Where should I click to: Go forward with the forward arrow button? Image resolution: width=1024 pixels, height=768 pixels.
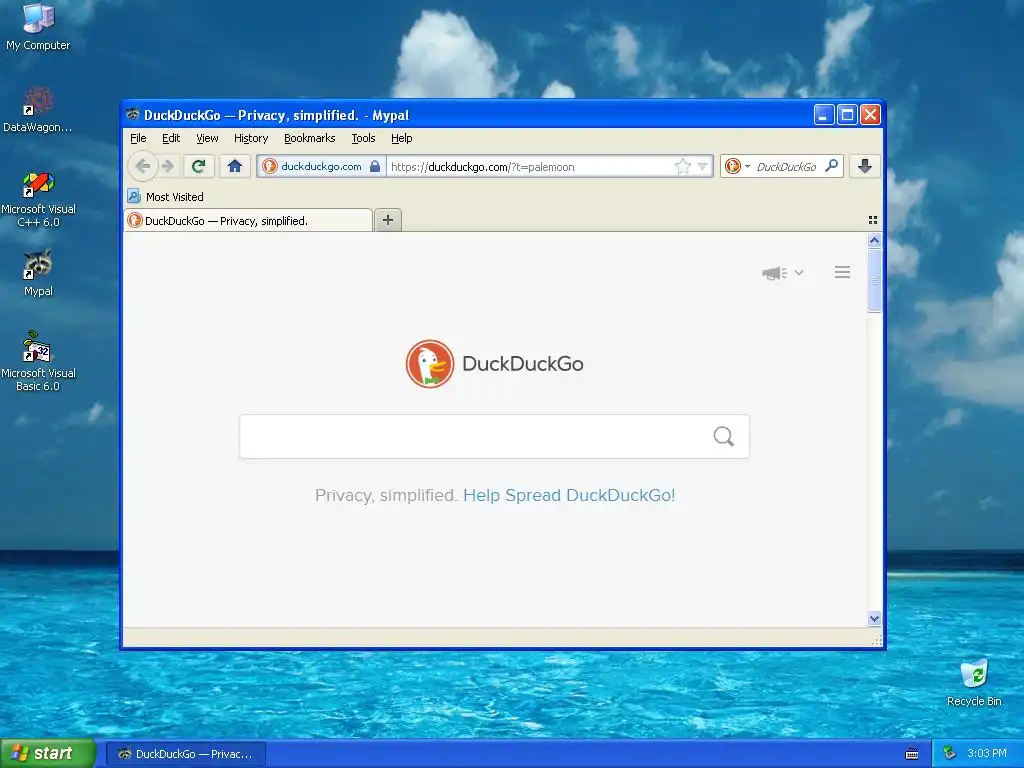pos(168,167)
